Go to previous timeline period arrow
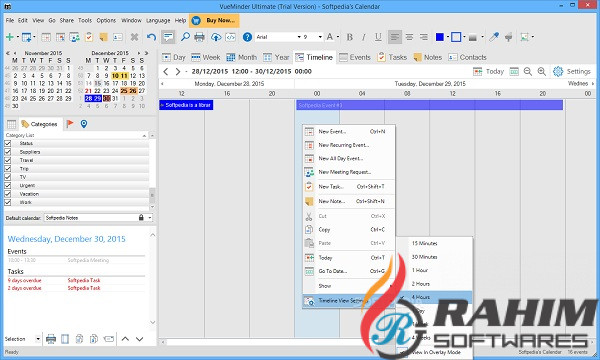The height and width of the screenshot is (360, 600). pos(166,71)
